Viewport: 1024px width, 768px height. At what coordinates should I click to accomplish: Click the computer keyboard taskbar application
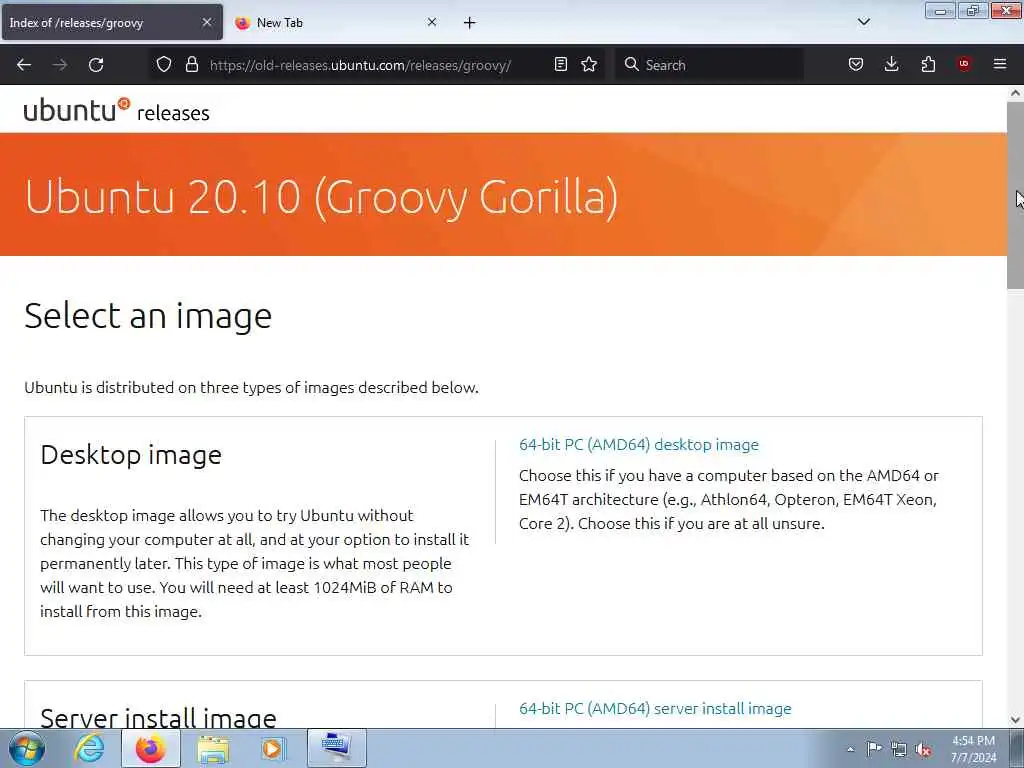[336, 748]
